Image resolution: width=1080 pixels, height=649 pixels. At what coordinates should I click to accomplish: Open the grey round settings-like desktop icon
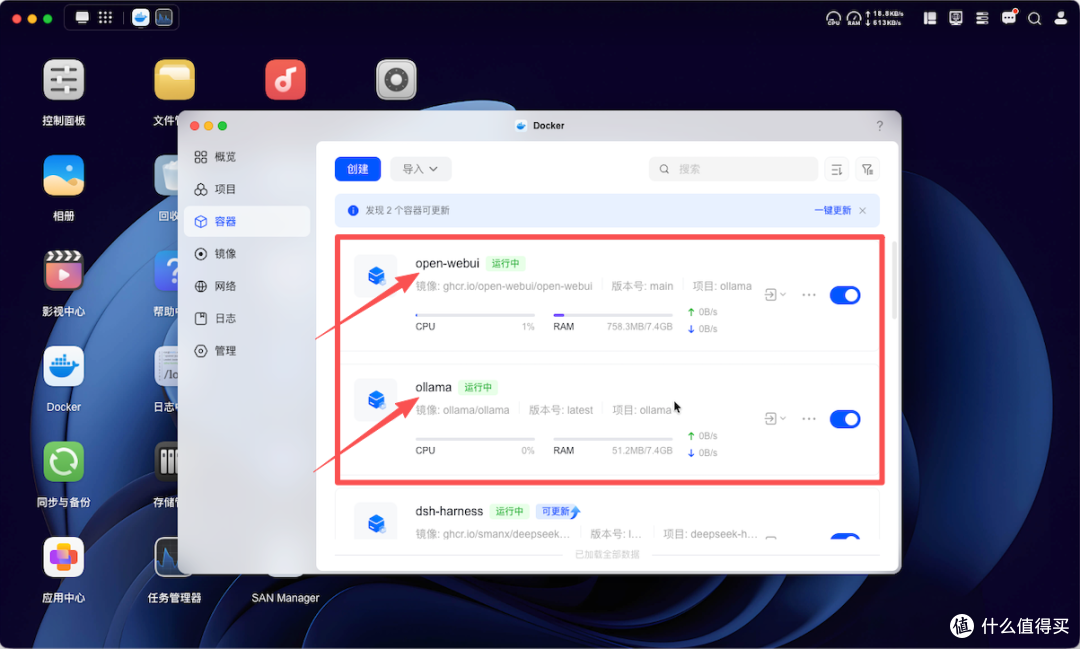396,80
